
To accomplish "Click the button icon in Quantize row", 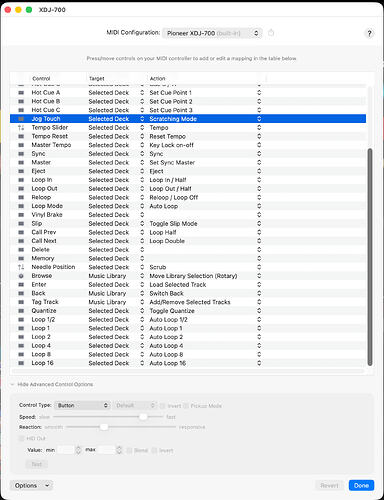I will pyautogui.click(x=21, y=311).
